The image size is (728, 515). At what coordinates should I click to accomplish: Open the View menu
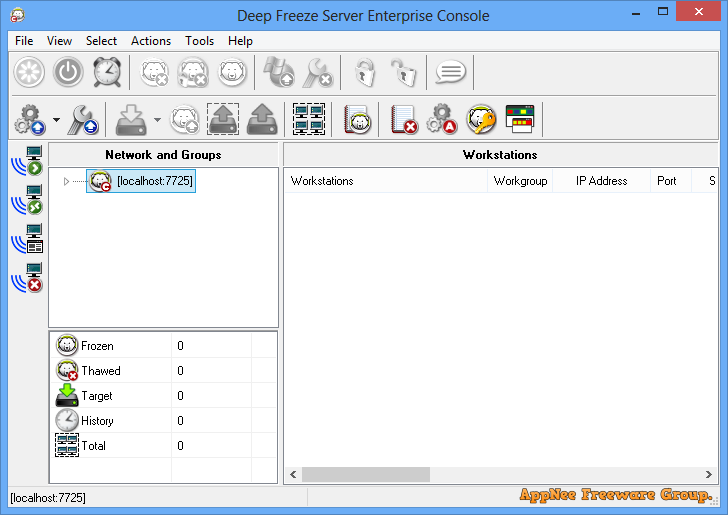pos(59,41)
